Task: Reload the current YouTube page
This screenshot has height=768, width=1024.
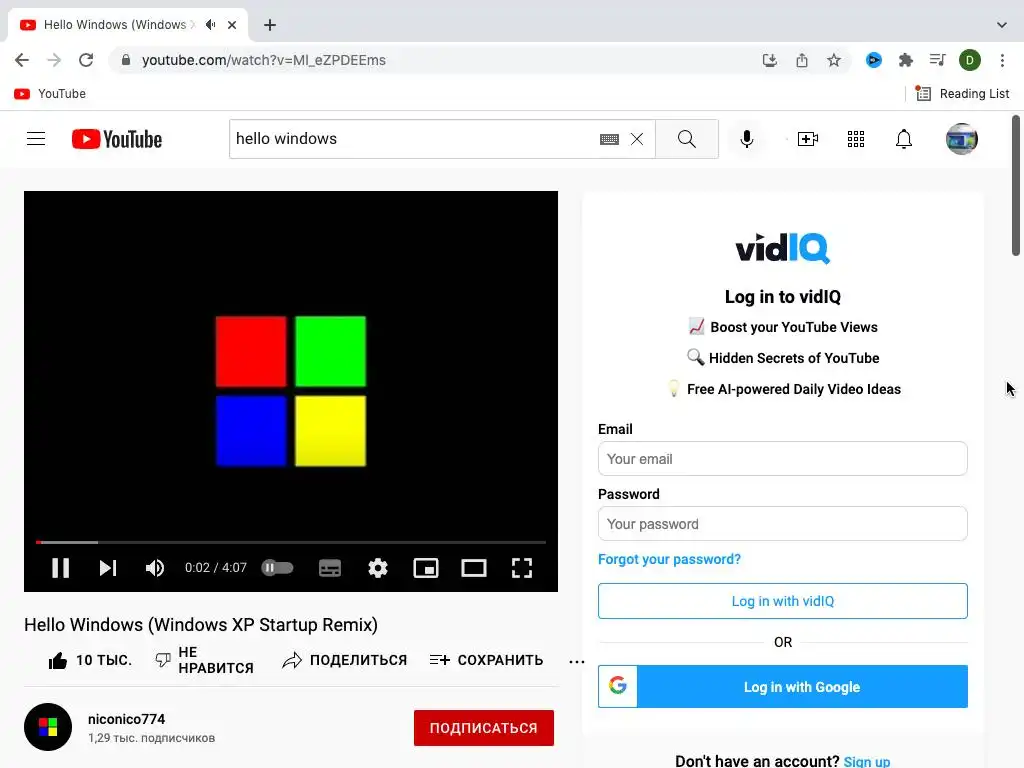Action: (86, 60)
